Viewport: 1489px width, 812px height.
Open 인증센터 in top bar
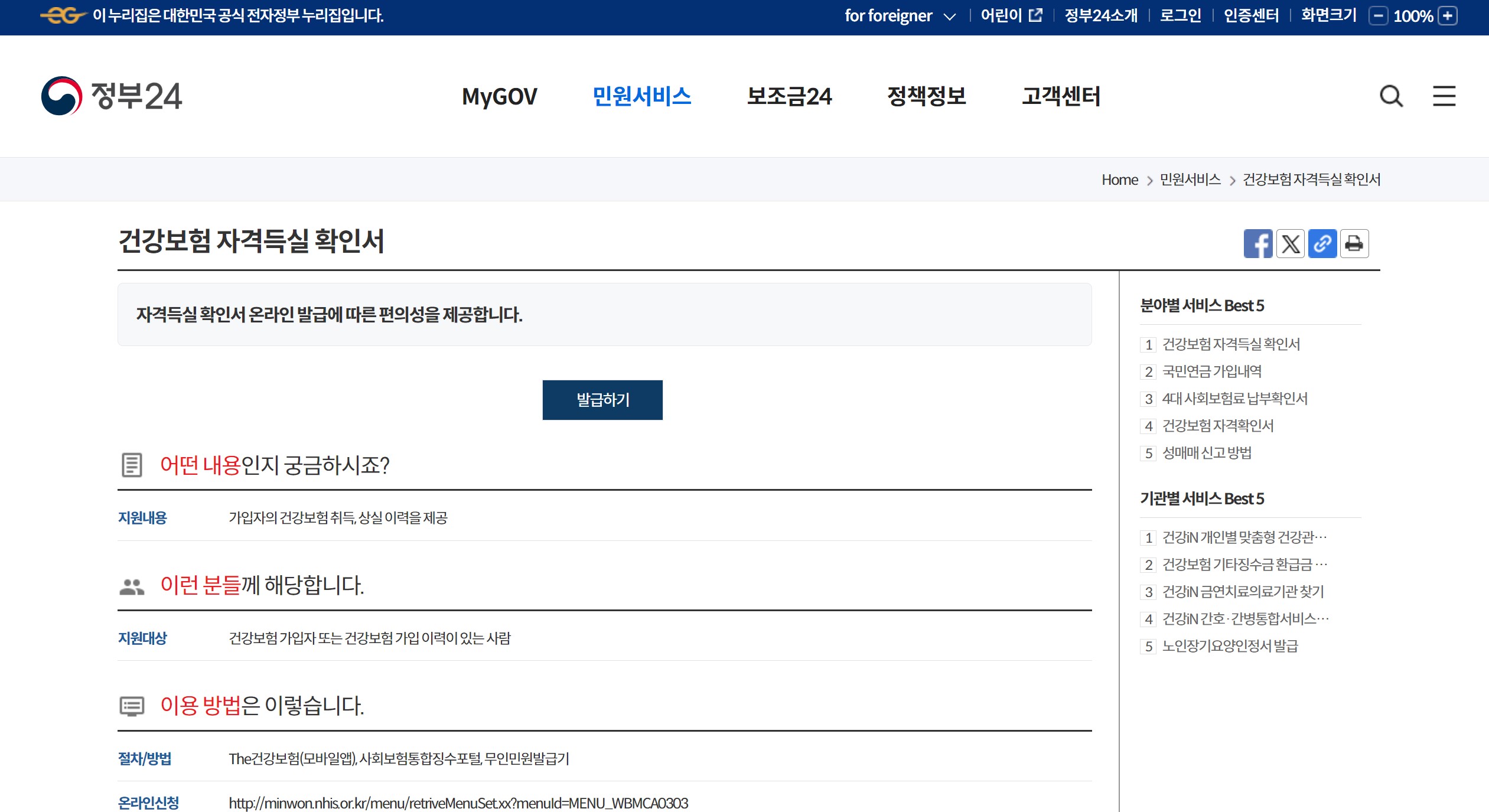(1251, 15)
